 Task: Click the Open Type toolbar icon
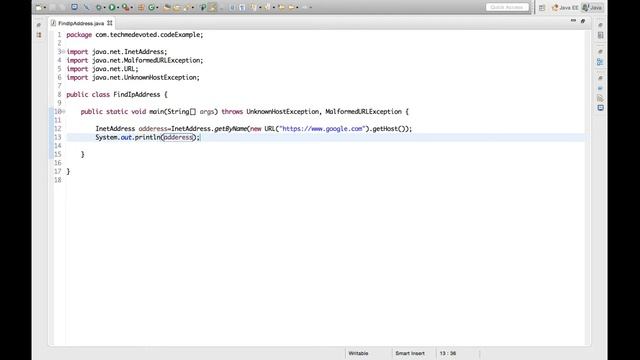pyautogui.click(x=167, y=7)
